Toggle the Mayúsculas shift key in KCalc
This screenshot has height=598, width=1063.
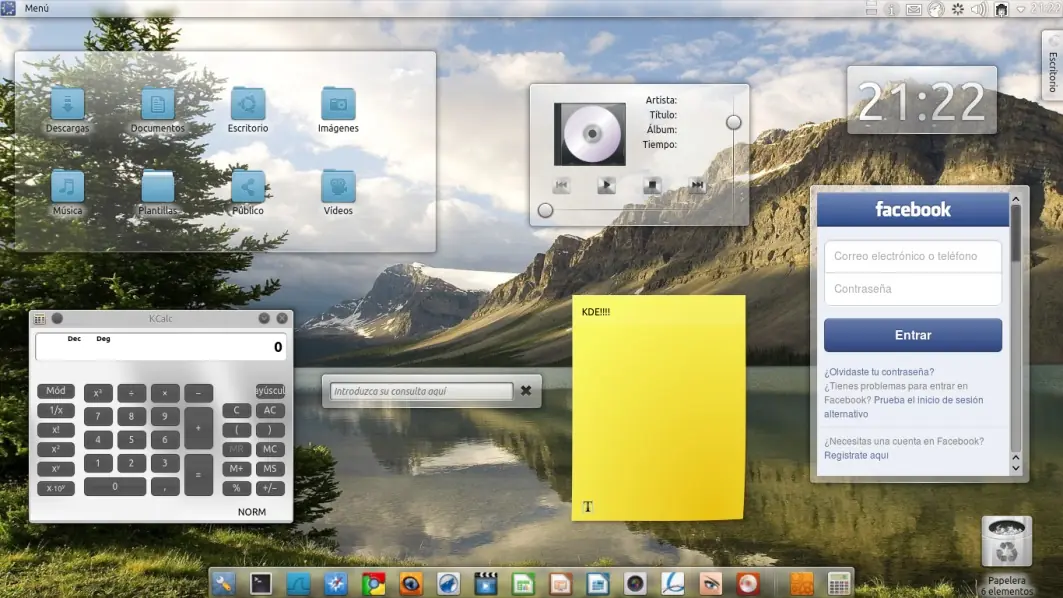point(270,391)
